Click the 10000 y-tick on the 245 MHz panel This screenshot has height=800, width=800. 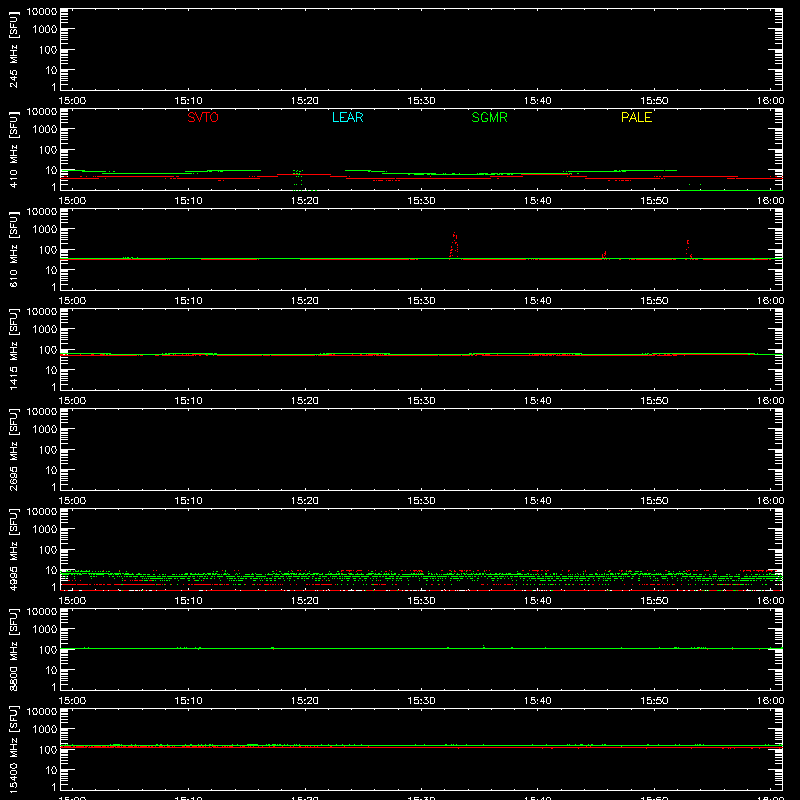(42, 12)
